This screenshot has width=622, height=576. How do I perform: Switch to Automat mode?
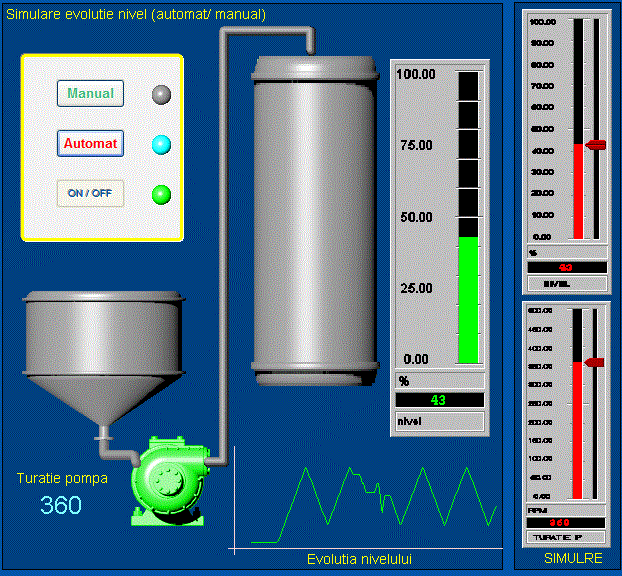[90, 144]
